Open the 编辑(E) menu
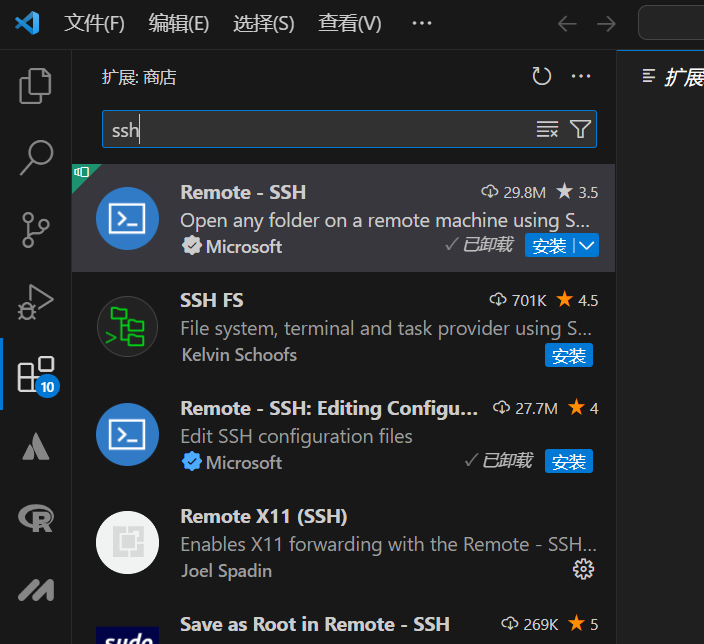 click(179, 23)
